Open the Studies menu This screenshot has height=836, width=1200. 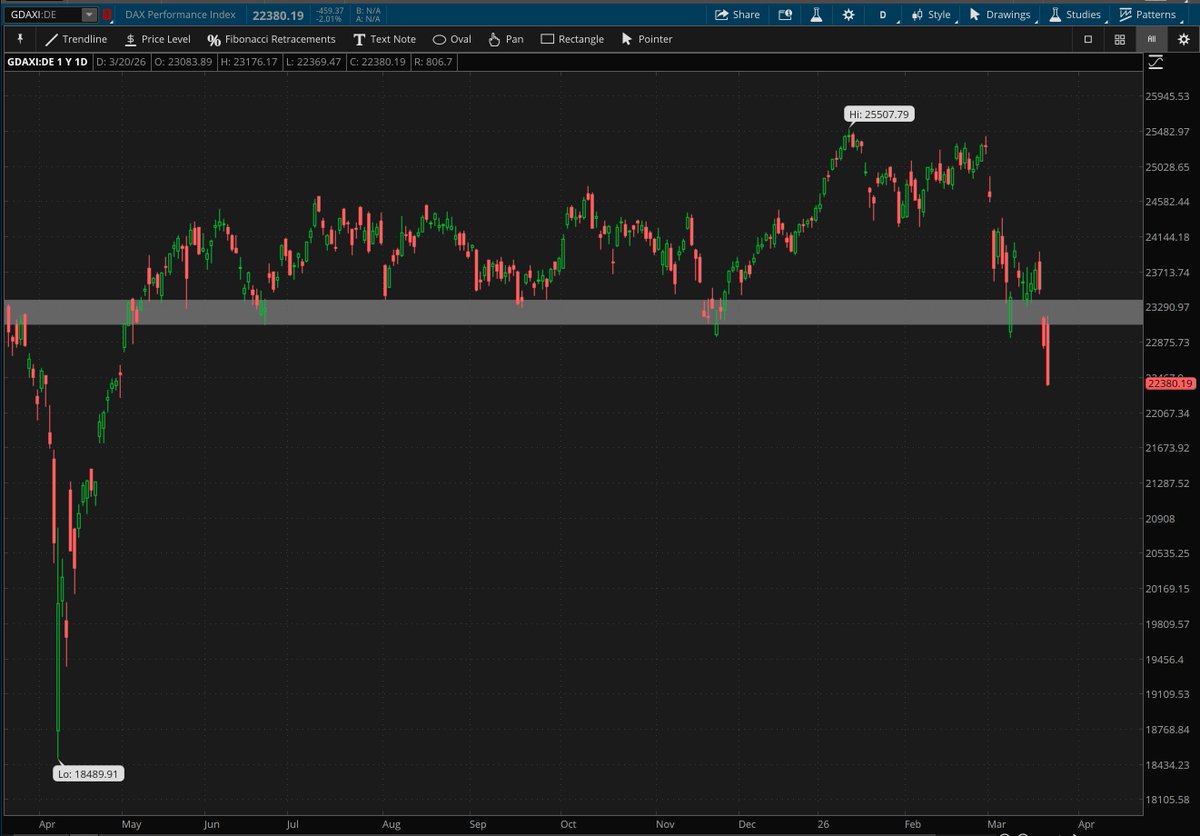[1074, 15]
